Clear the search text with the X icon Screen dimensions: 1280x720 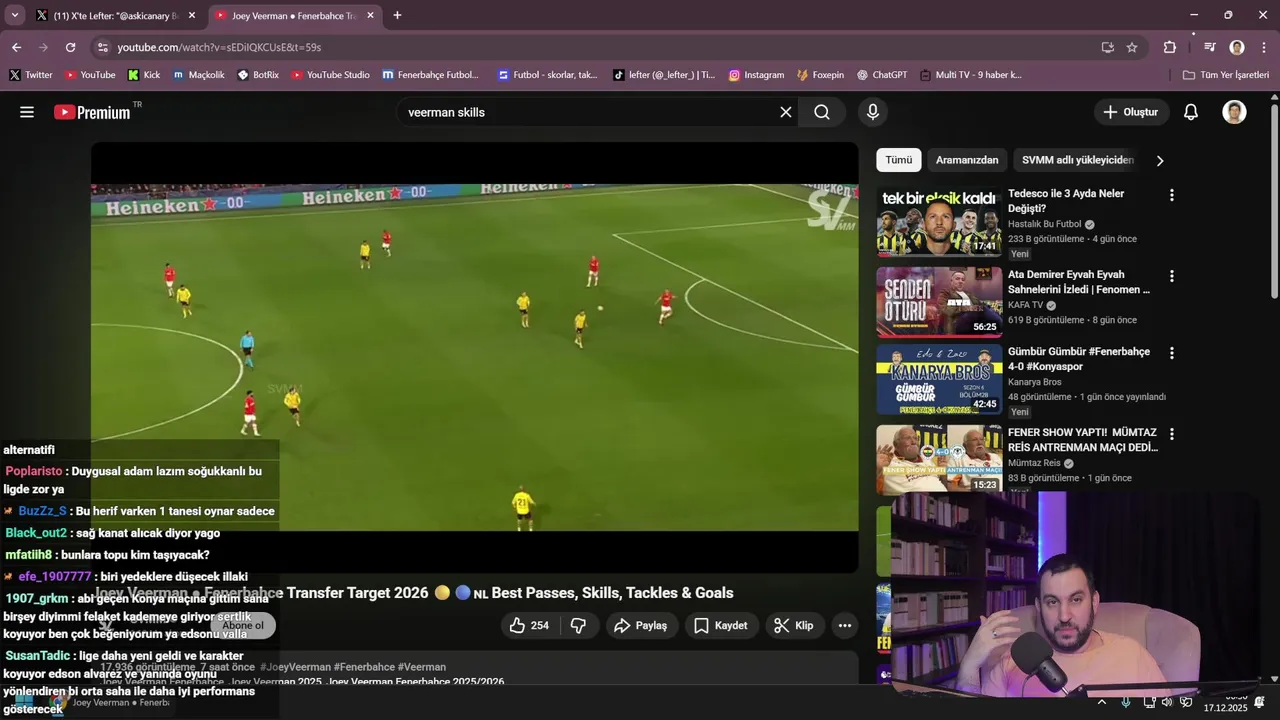(786, 112)
